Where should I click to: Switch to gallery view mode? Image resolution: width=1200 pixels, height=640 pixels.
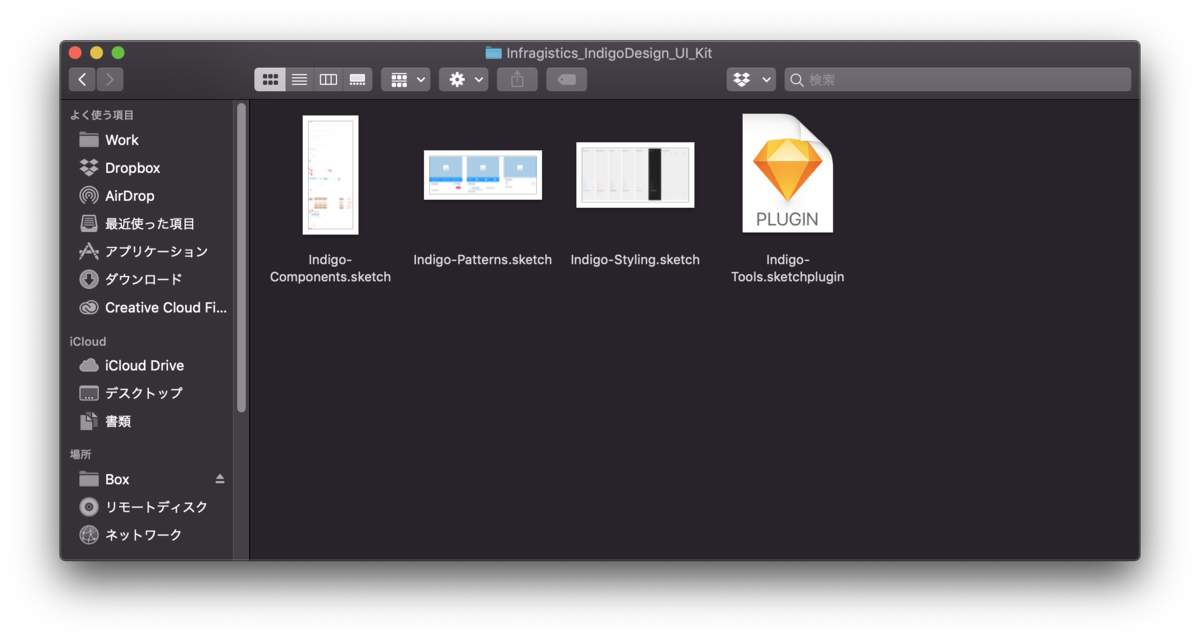click(357, 79)
